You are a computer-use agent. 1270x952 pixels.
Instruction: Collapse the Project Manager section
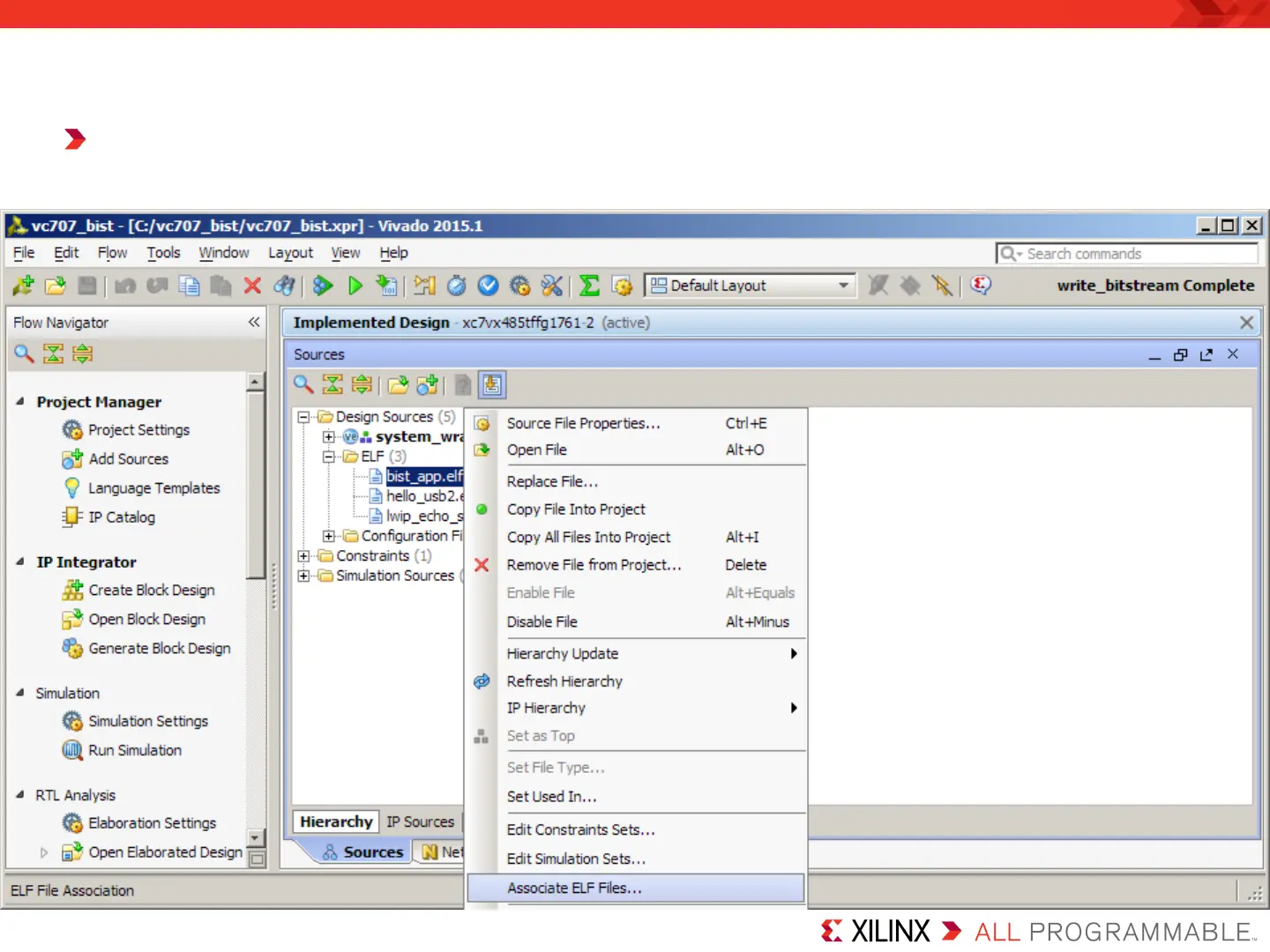pos(19,401)
